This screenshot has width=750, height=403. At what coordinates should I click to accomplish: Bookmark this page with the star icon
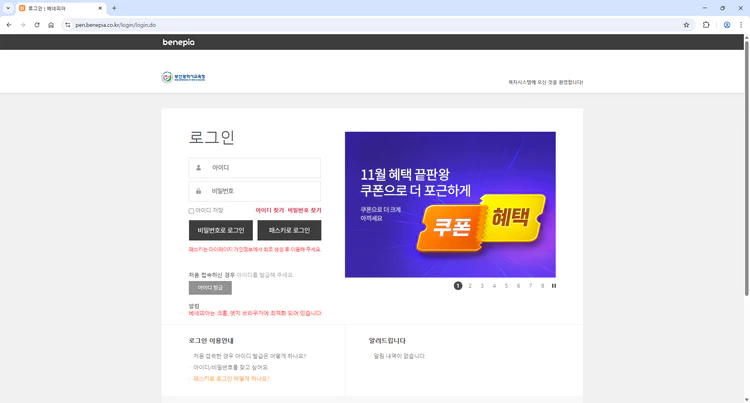pyautogui.click(x=686, y=25)
